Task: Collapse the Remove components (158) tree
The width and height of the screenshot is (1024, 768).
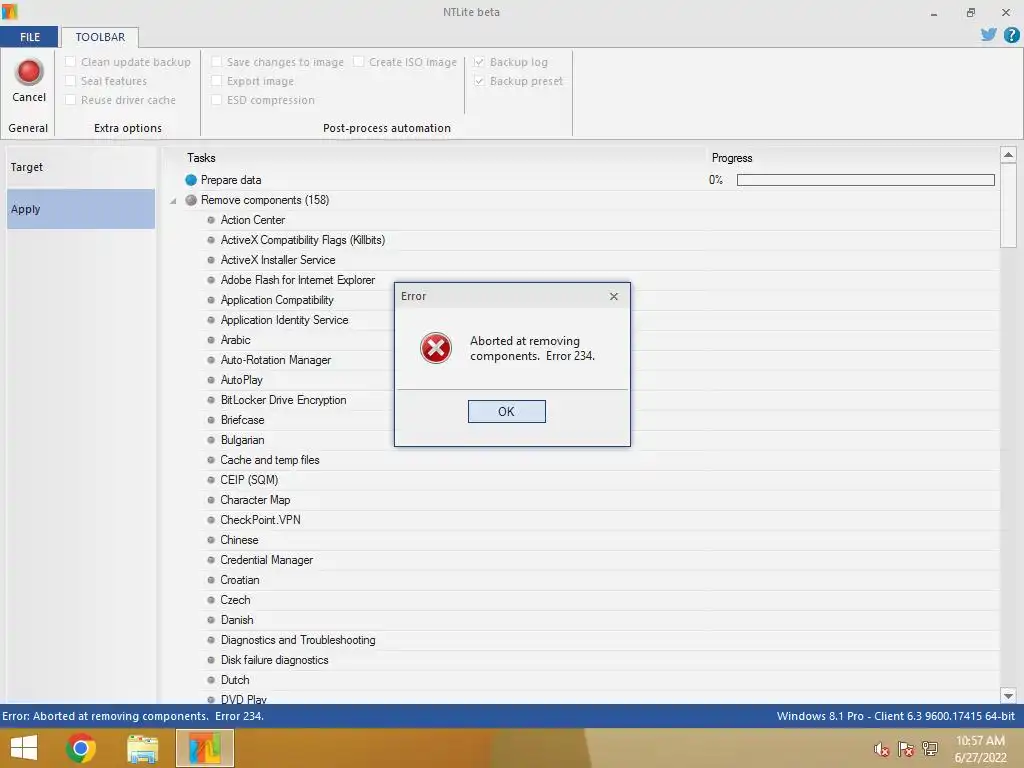Action: click(173, 200)
